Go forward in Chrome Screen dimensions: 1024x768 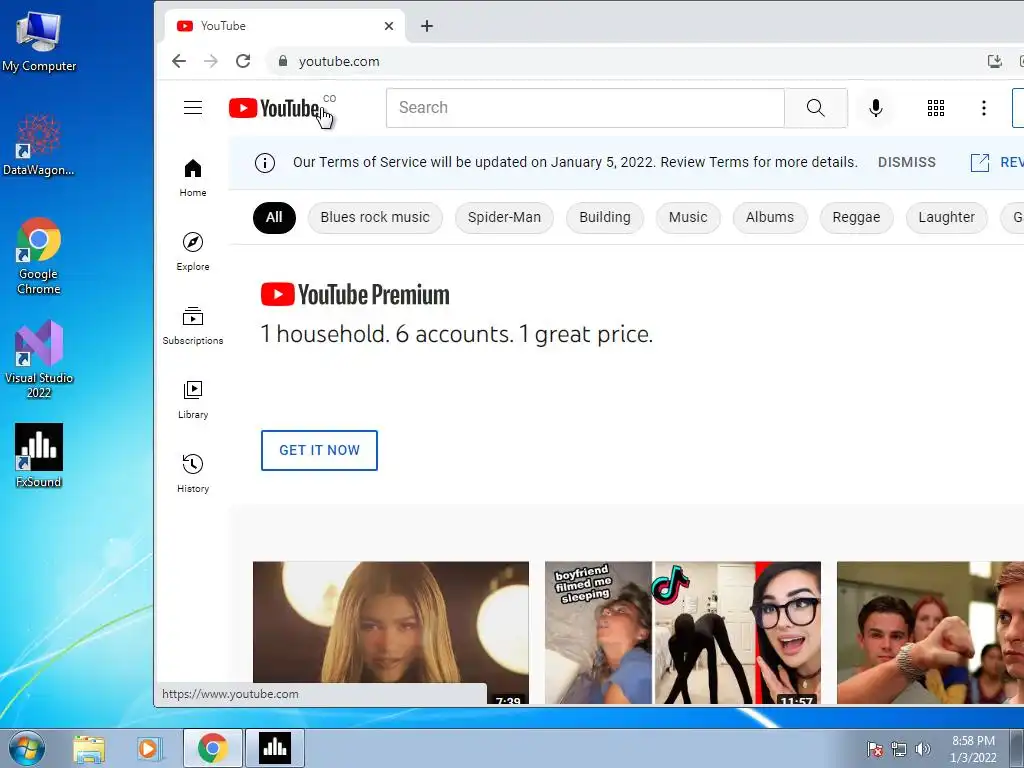pos(211,61)
